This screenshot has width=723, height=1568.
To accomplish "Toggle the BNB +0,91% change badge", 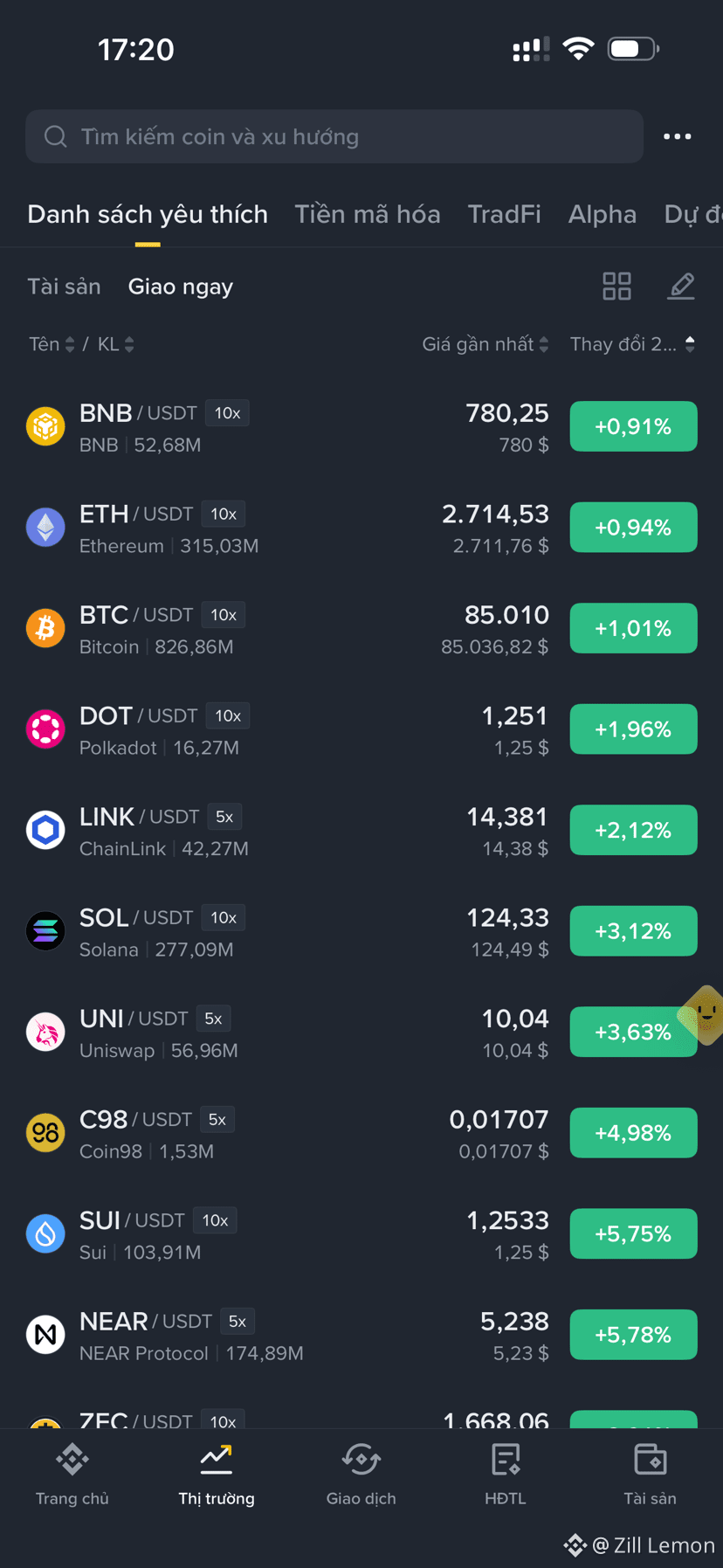I will click(633, 426).
